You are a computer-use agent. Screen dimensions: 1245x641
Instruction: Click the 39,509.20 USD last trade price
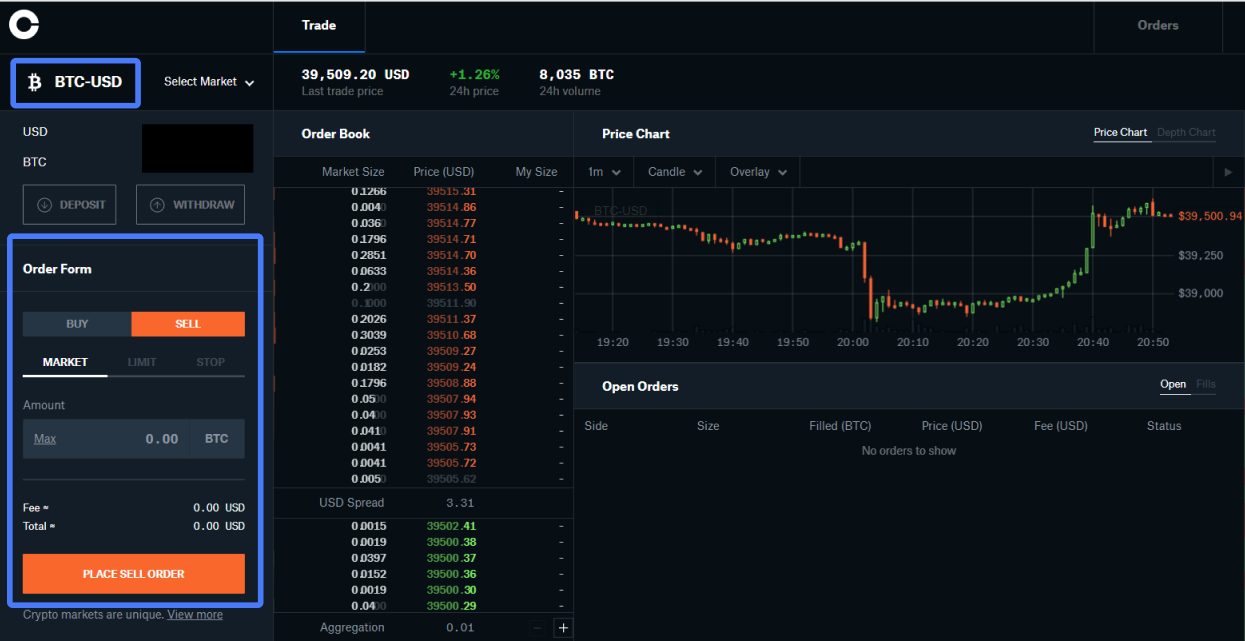click(355, 75)
